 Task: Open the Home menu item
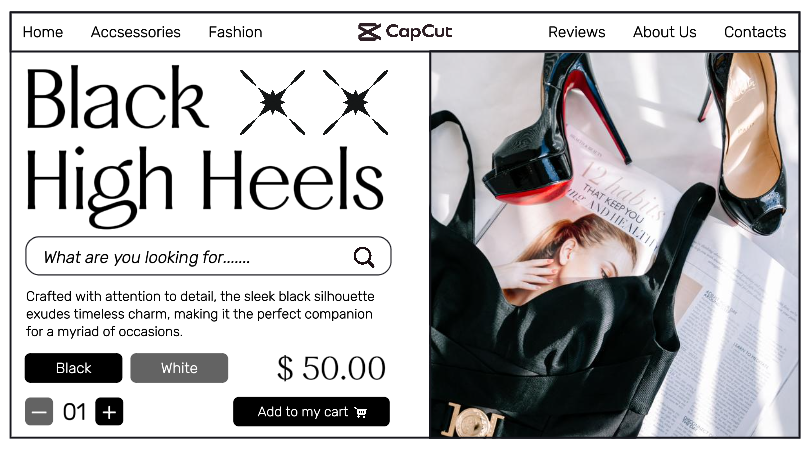click(x=43, y=32)
